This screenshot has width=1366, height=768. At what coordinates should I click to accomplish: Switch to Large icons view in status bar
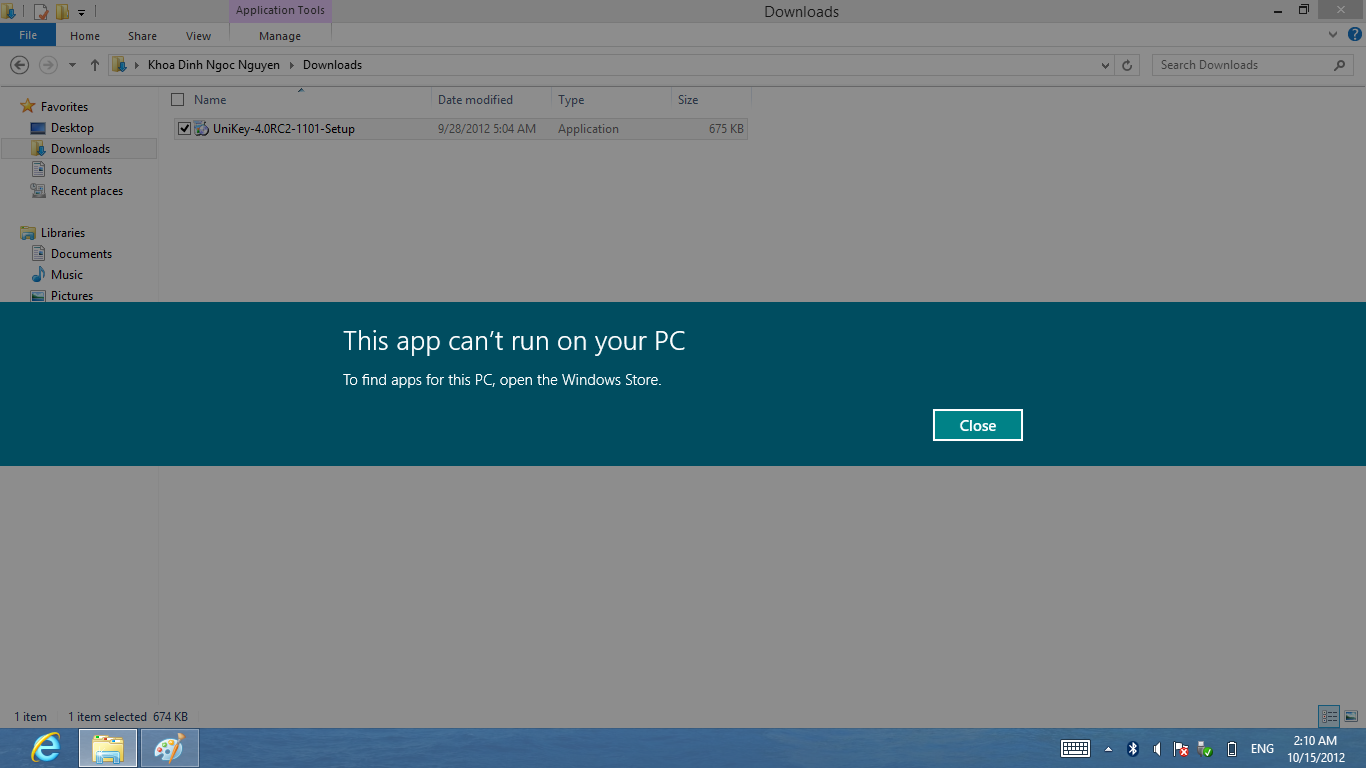coord(1351,716)
